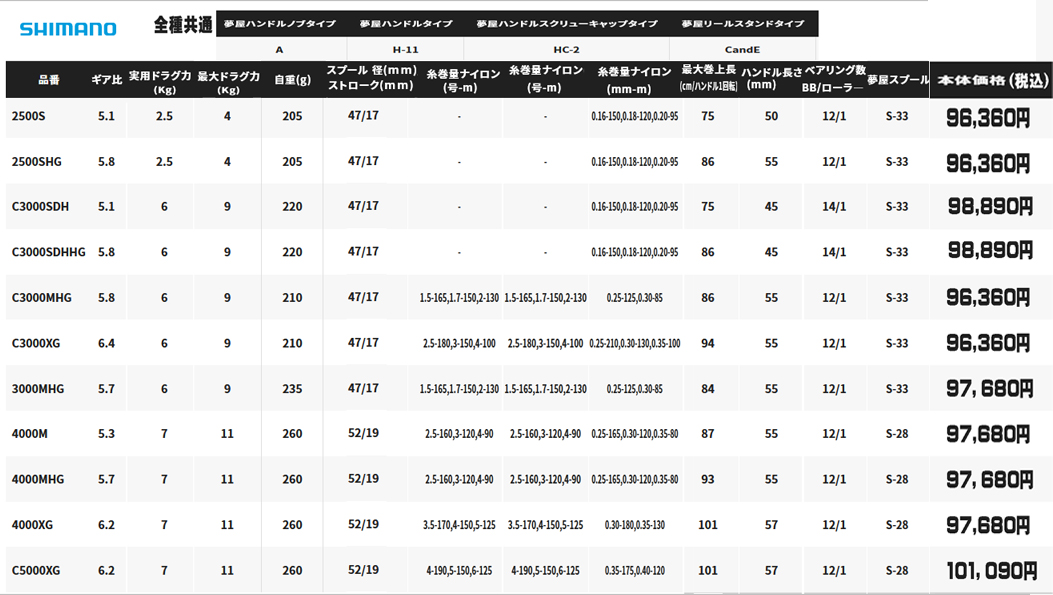Viewport: 1053px width, 595px height.
Task: Select the 2500S model row label
Action: (x=28, y=116)
